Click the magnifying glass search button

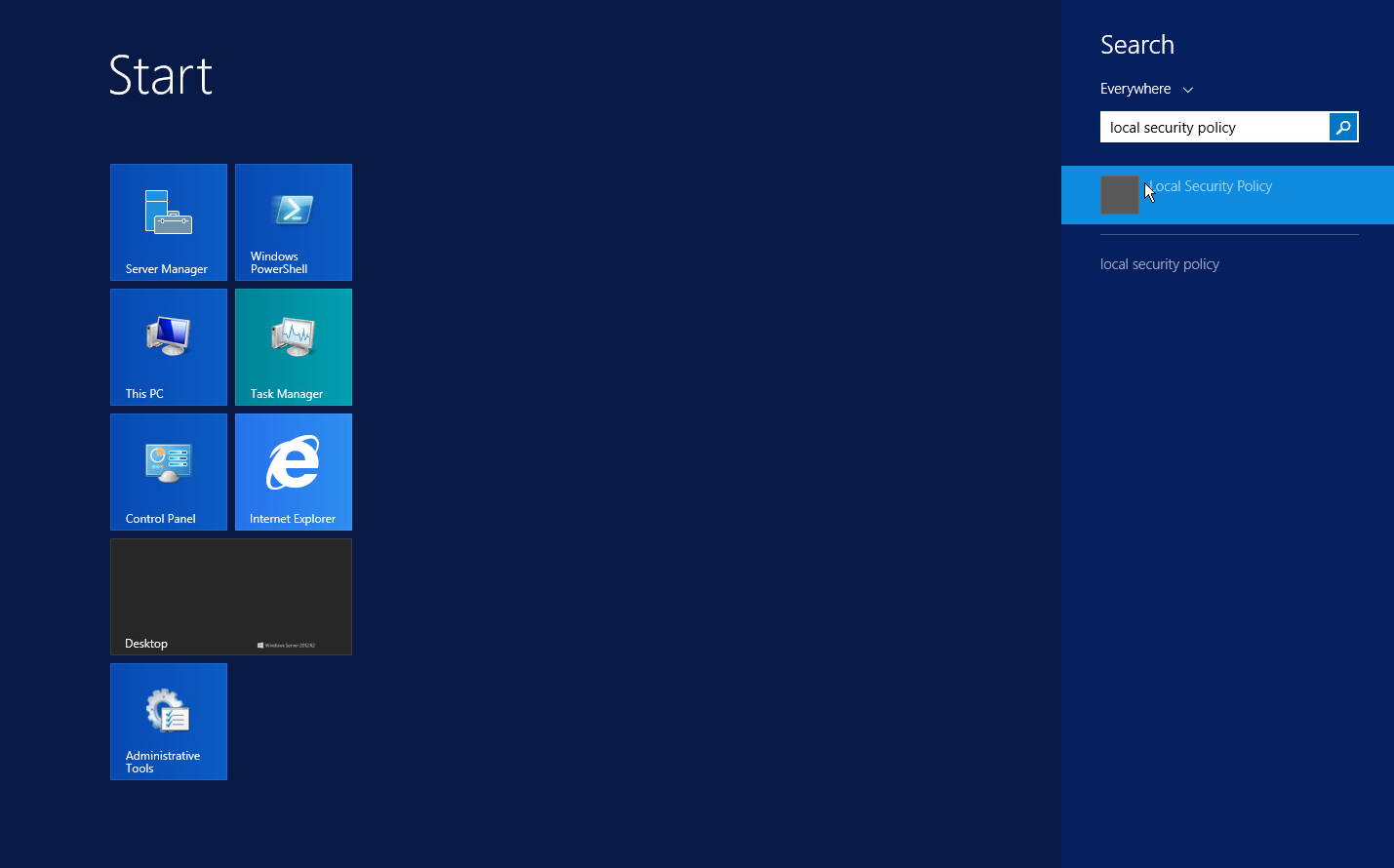1343,127
